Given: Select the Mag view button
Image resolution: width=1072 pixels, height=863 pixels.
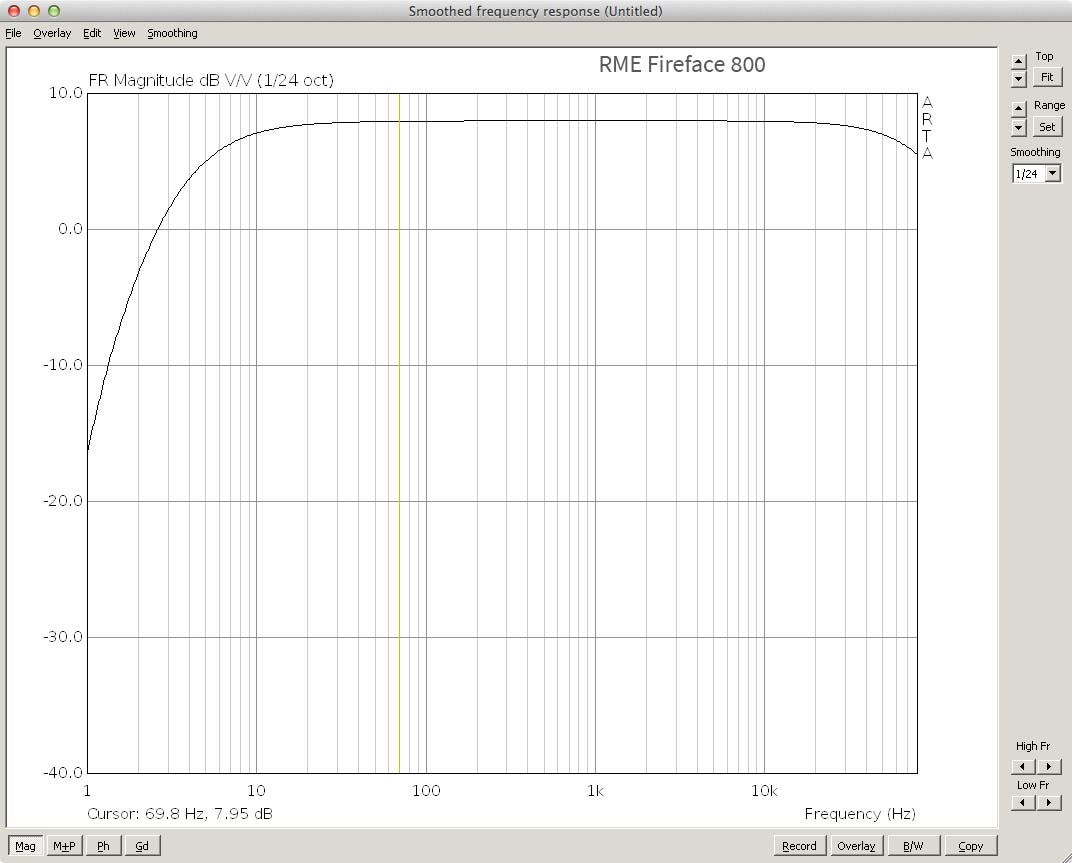Looking at the screenshot, I should [x=25, y=846].
